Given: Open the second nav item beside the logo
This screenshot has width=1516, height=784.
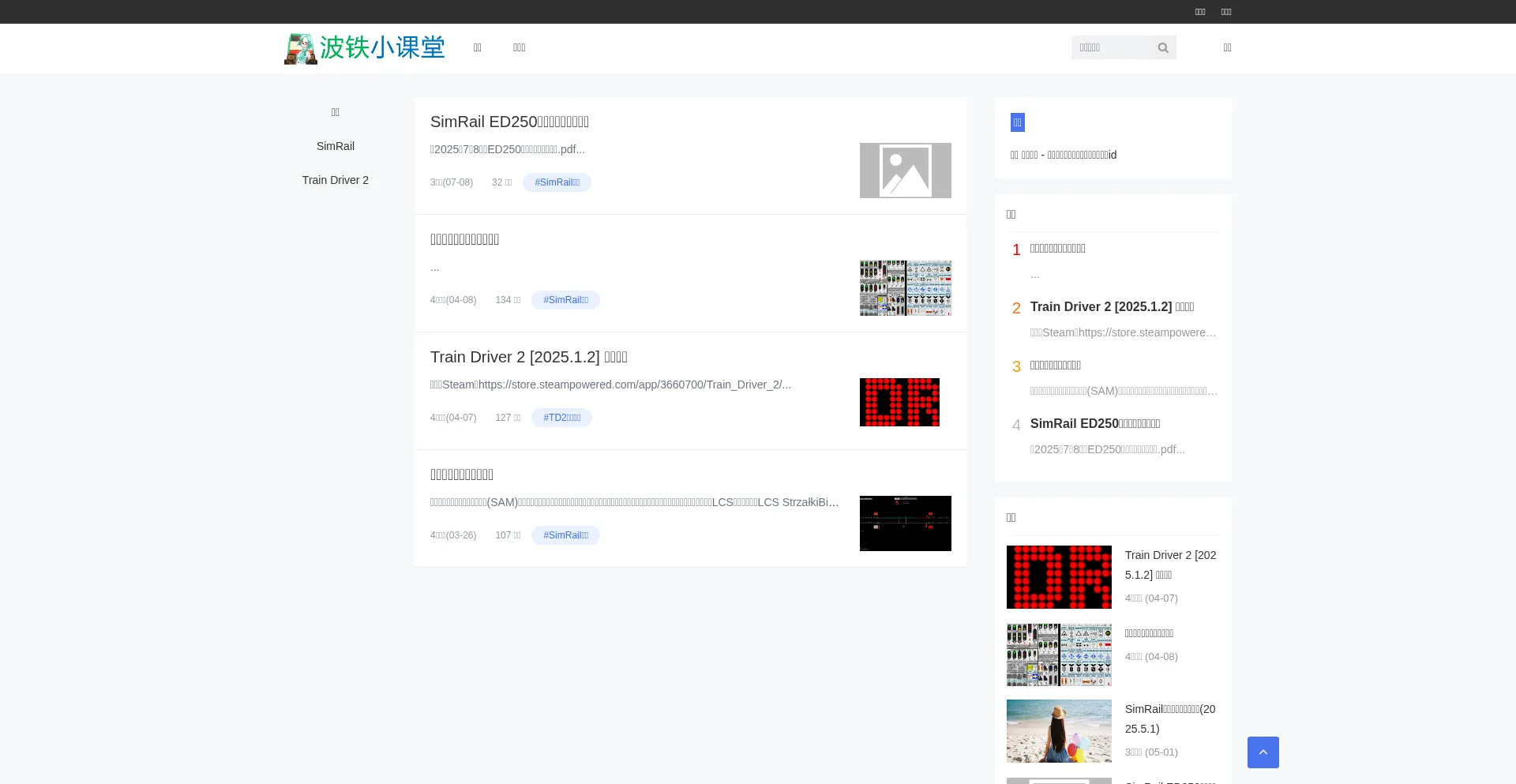Looking at the screenshot, I should pyautogui.click(x=520, y=48).
